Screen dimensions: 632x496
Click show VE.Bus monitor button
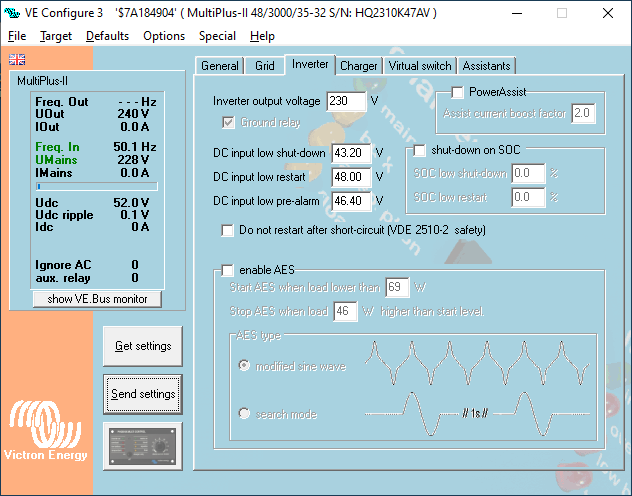(x=97, y=299)
